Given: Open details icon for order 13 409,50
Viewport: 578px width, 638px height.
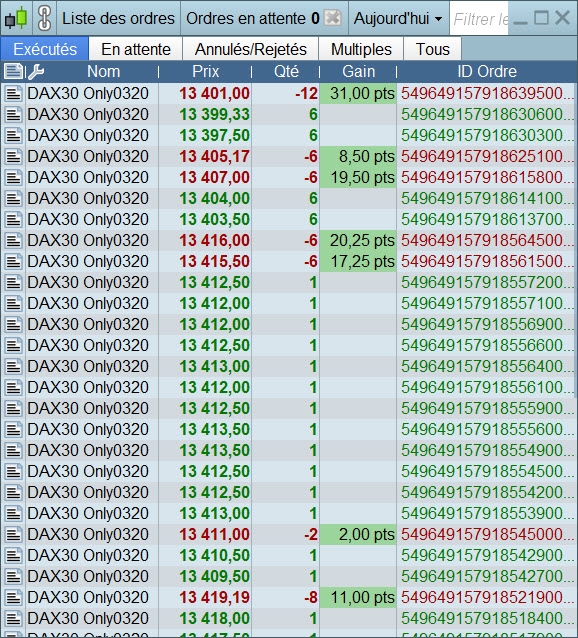Looking at the screenshot, I should [13, 577].
